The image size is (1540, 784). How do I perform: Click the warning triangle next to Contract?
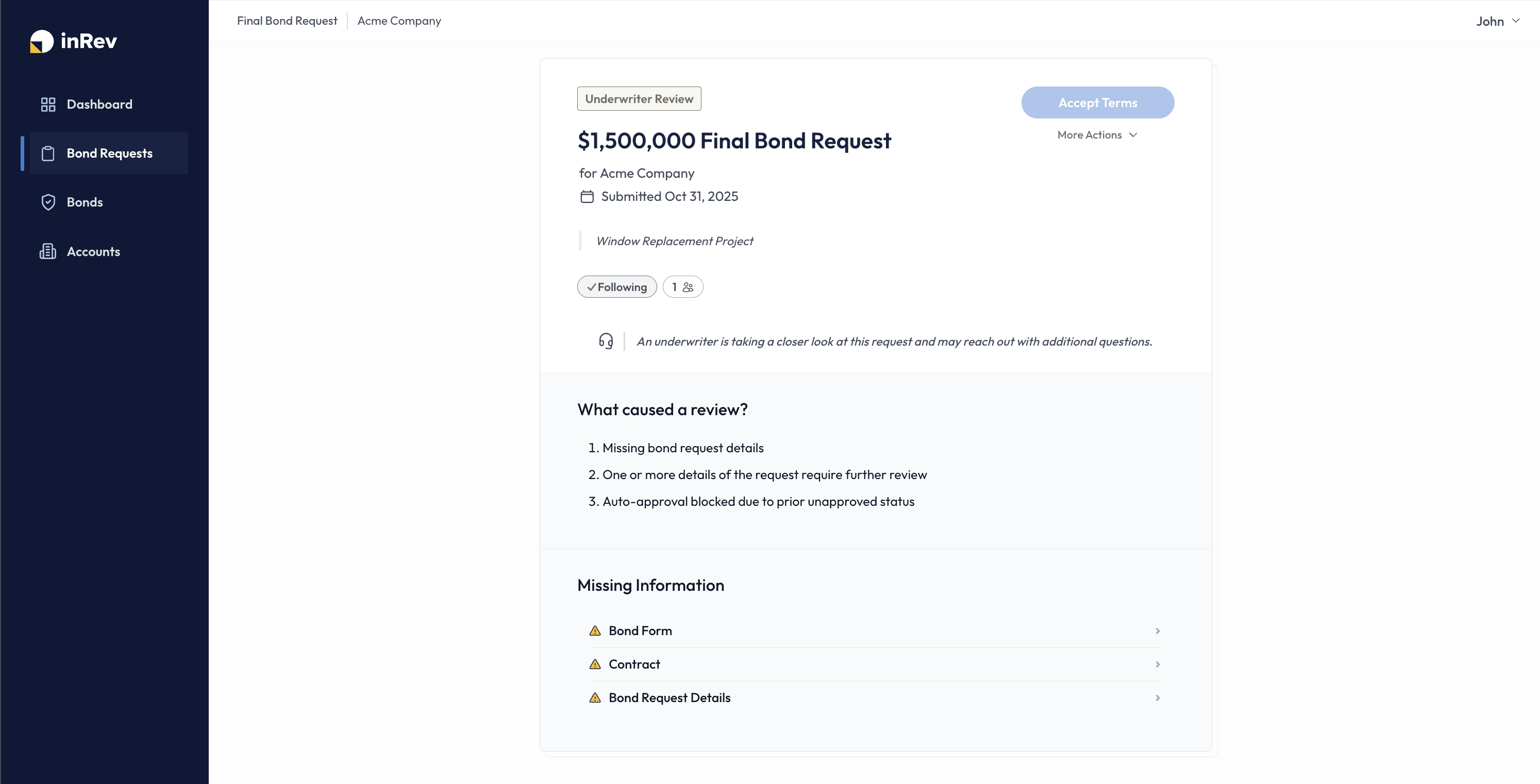tap(594, 664)
